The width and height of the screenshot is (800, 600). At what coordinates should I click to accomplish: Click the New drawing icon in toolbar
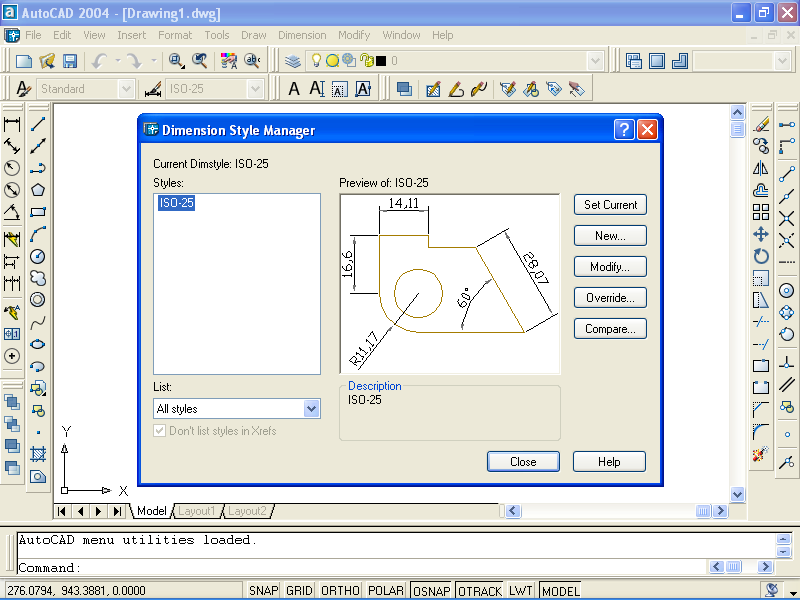click(23, 61)
